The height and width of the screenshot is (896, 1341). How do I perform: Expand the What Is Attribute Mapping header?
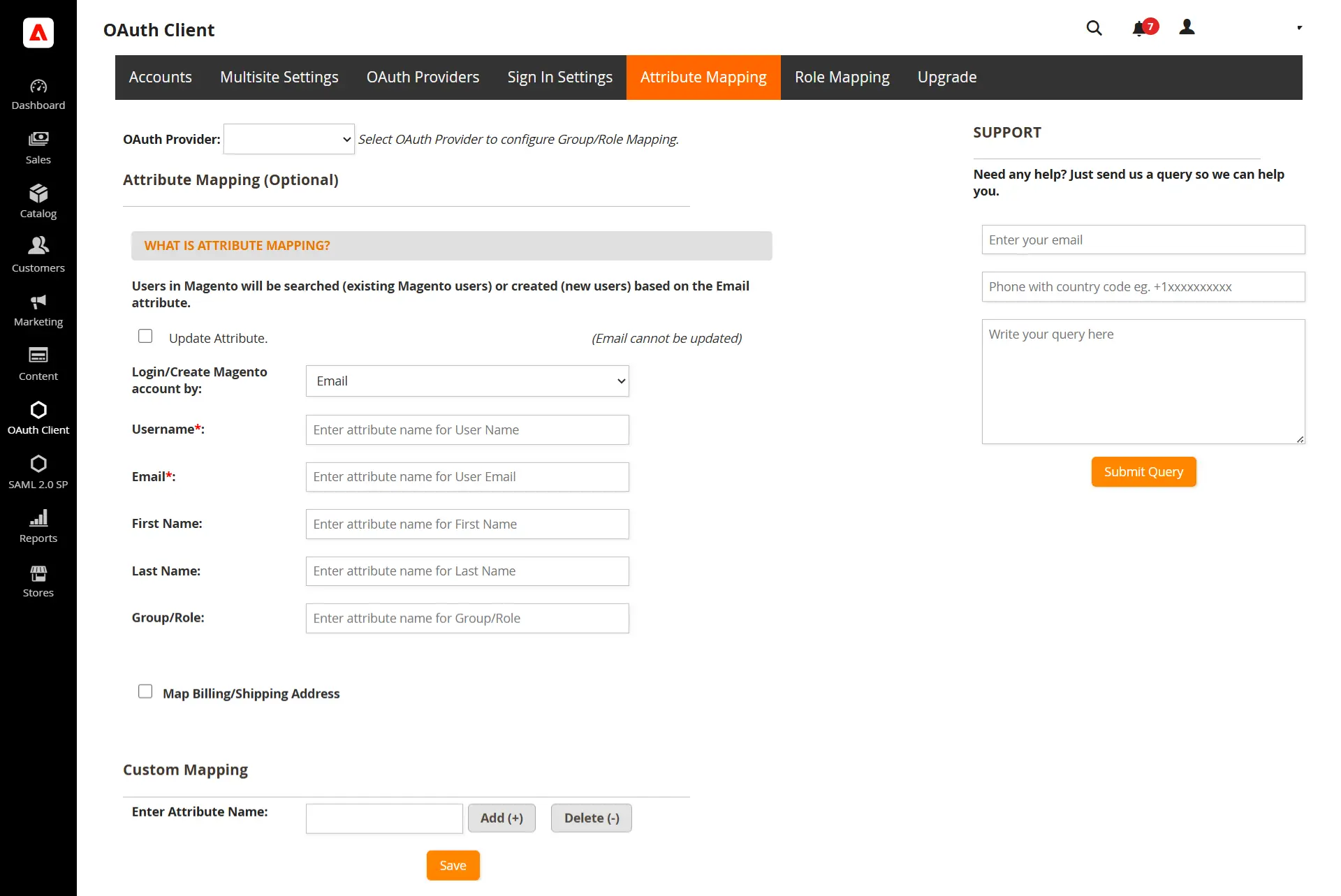[452, 246]
